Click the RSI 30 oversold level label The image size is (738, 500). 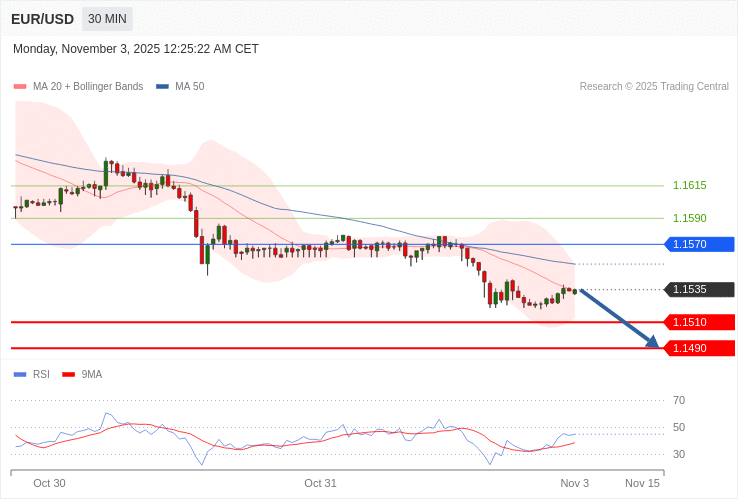(679, 454)
